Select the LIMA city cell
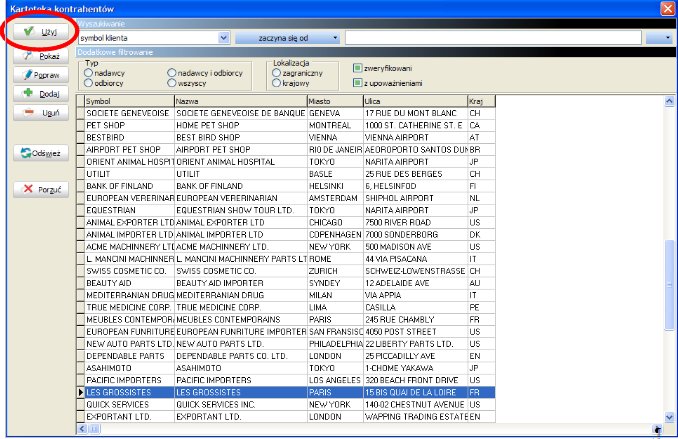Image resolution: width=678 pixels, height=439 pixels. coord(335,308)
